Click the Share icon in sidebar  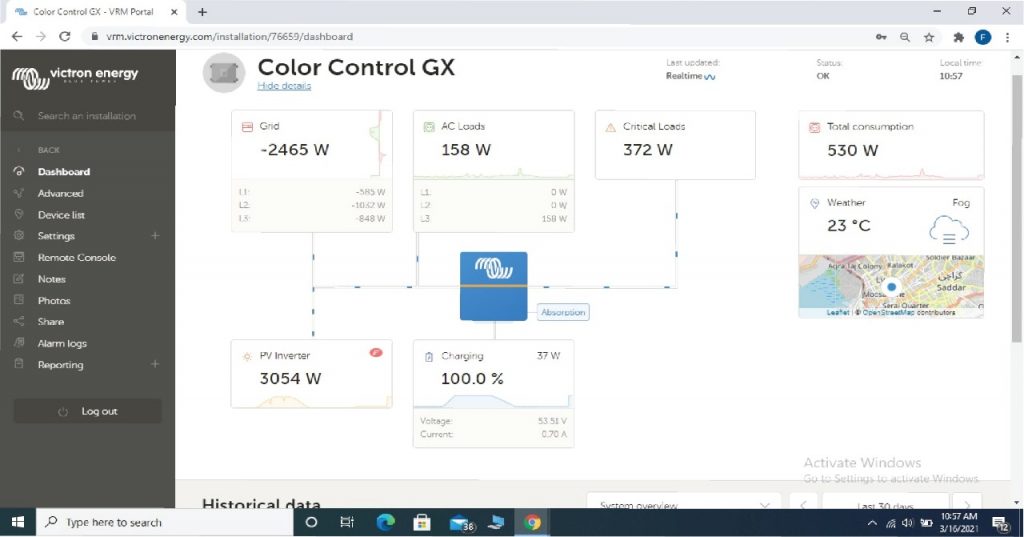19,321
